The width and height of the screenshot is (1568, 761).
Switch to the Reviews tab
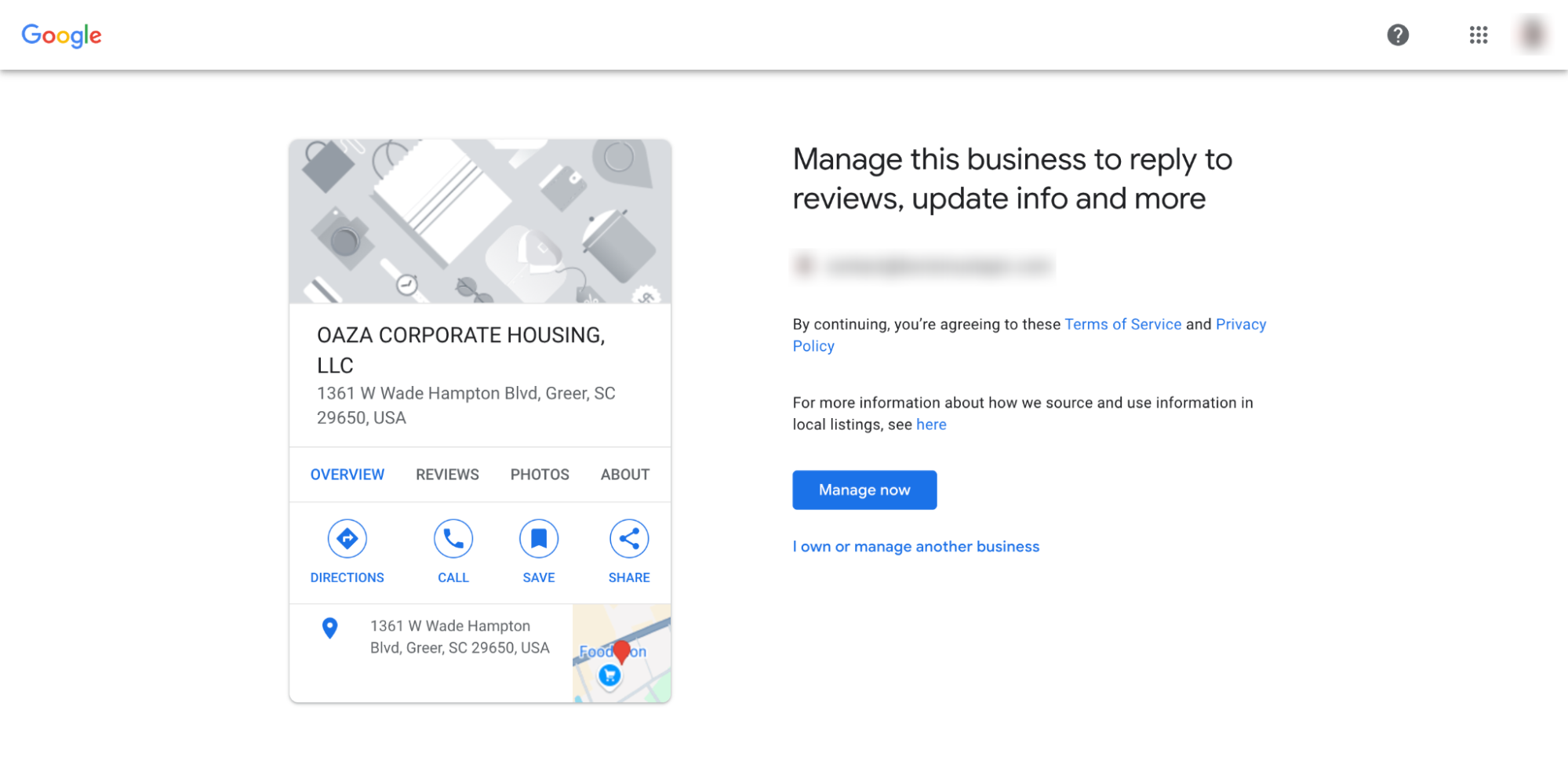[x=446, y=474]
